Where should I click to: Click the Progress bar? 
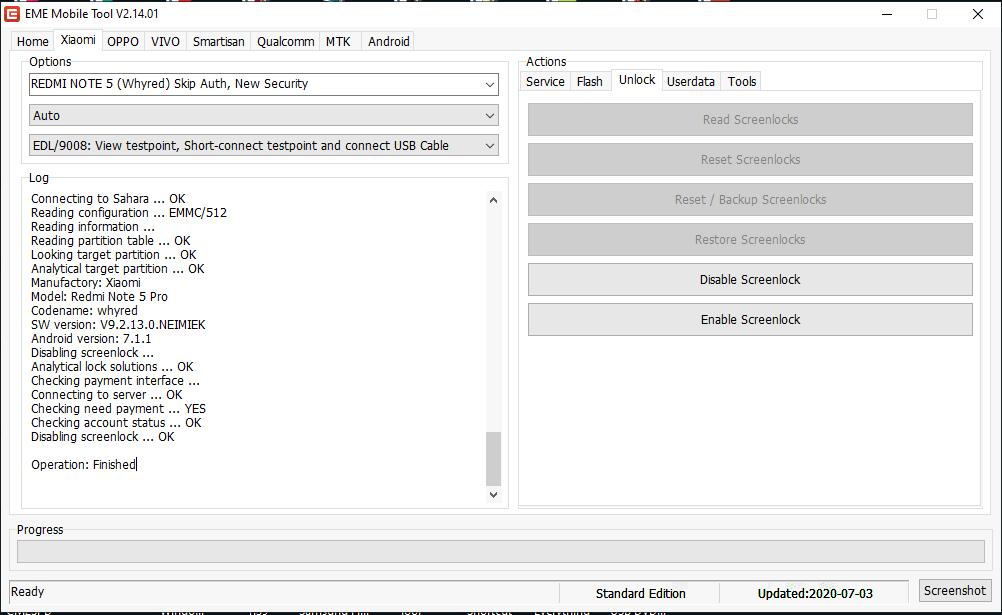(500, 551)
